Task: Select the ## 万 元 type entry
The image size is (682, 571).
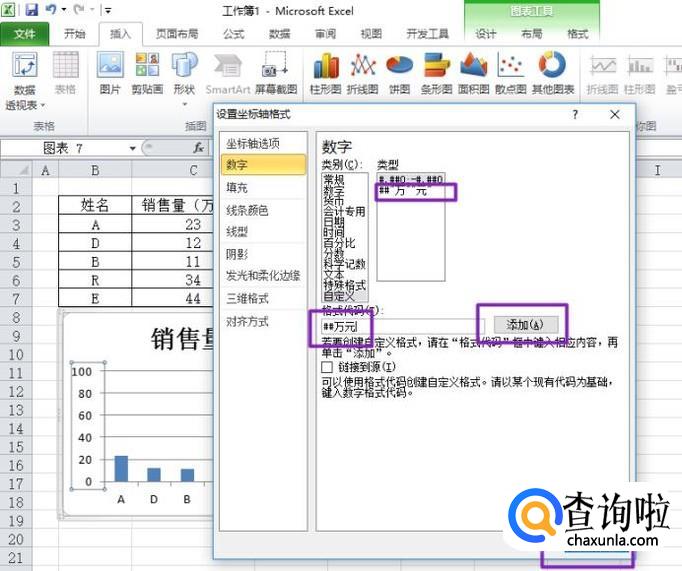Action: pos(411,190)
